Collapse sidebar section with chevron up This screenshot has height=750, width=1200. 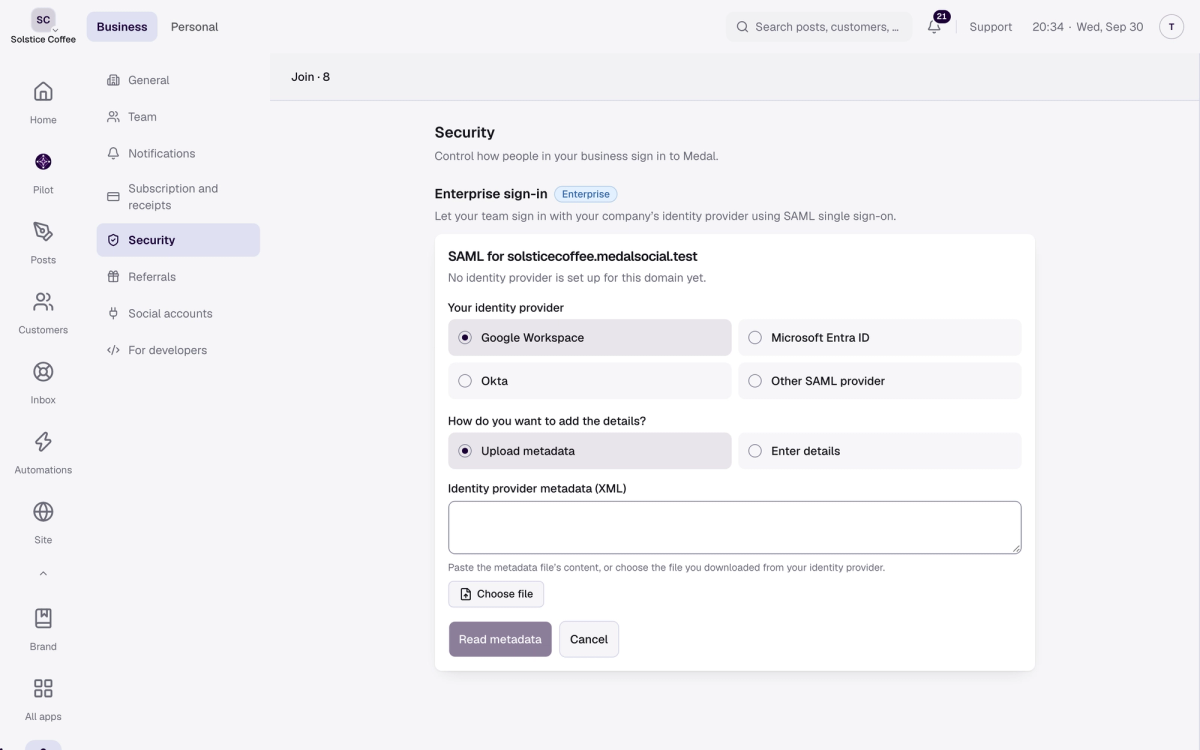coord(43,574)
